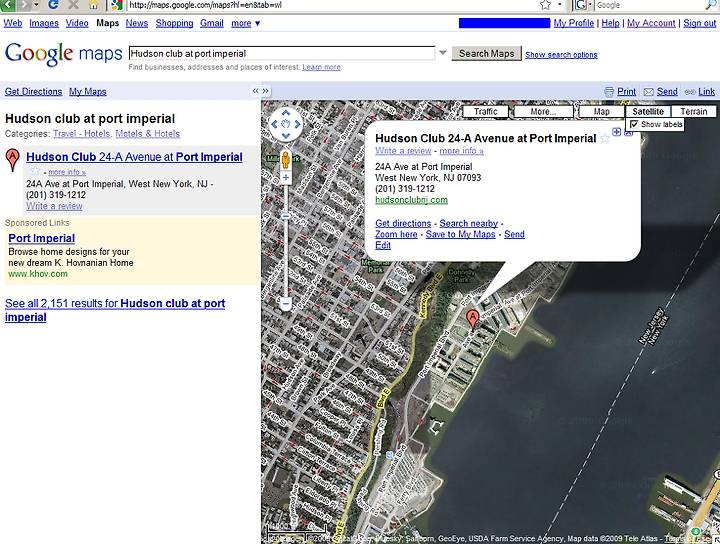
Task: Switch to the Terrain view type
Action: tap(693, 112)
